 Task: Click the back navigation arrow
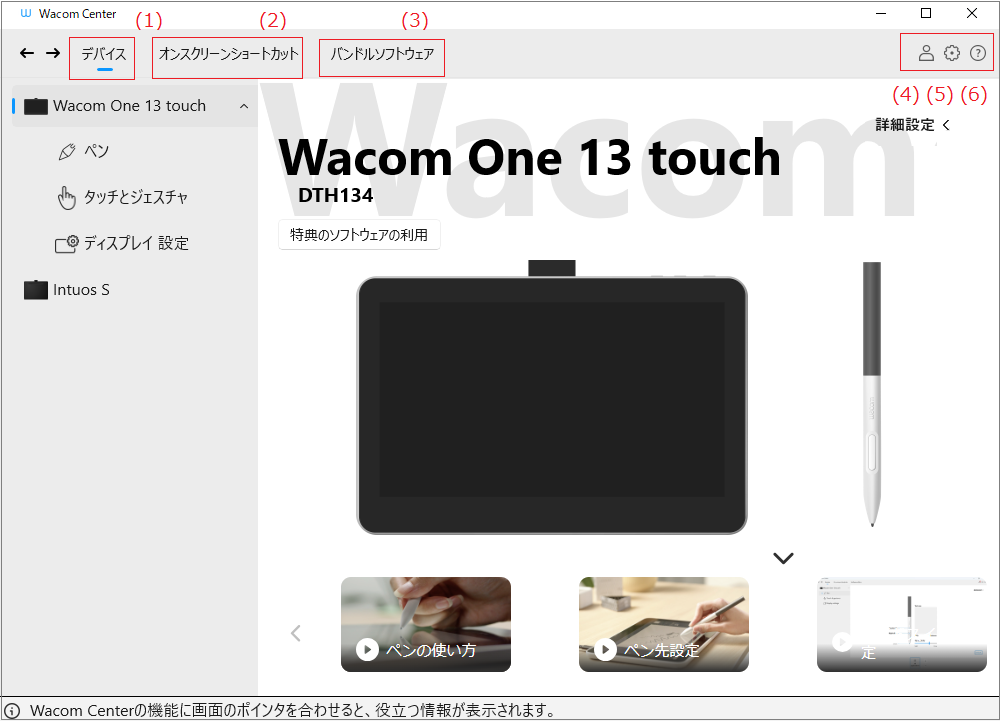pyautogui.click(x=26, y=53)
